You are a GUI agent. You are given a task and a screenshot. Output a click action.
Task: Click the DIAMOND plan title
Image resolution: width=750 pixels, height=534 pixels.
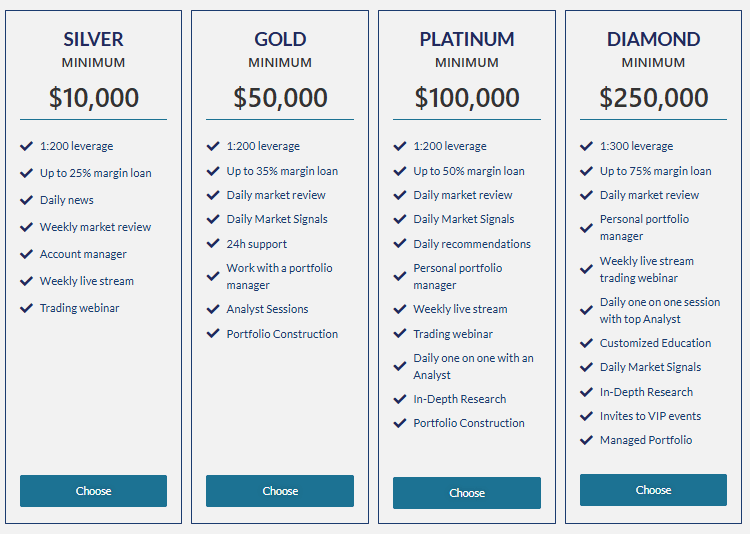(x=653, y=40)
